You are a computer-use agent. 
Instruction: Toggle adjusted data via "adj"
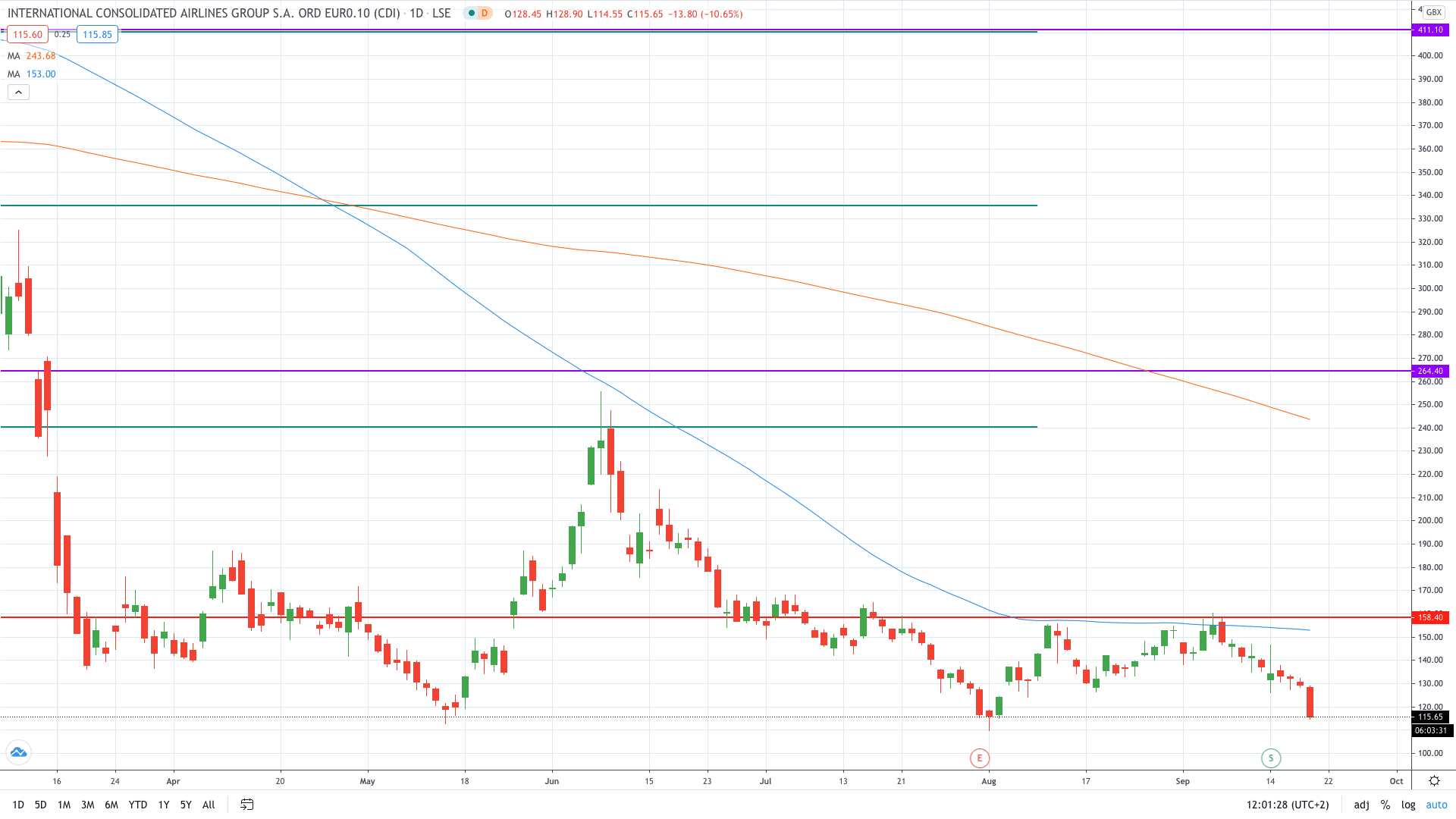(x=1362, y=805)
